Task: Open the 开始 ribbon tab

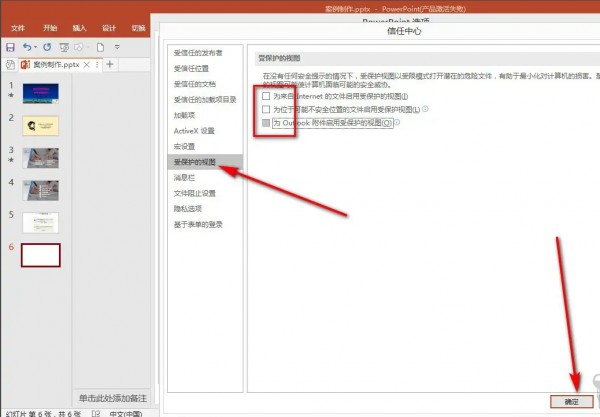Action: coord(50,28)
